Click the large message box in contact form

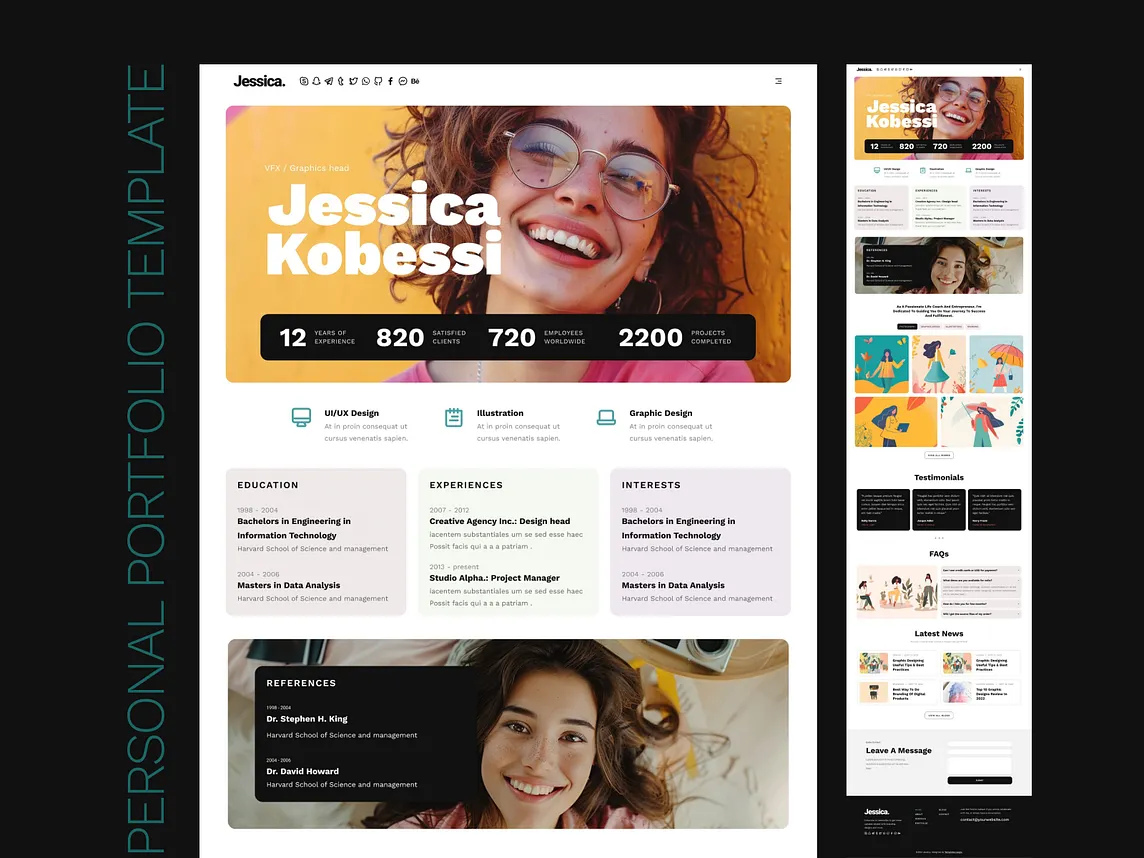click(979, 765)
